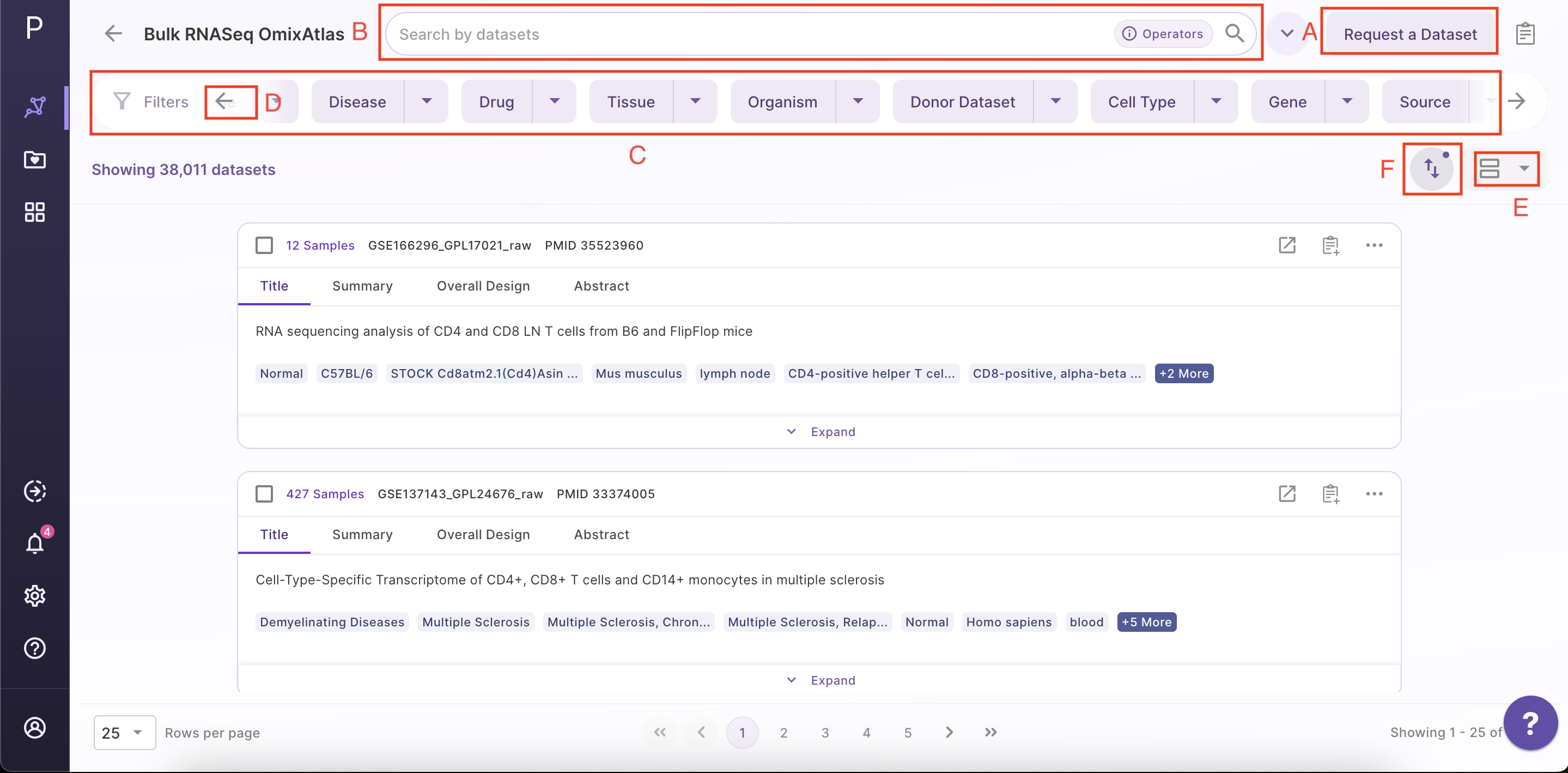Expand the GSE166296 dataset card

pyautogui.click(x=819, y=431)
